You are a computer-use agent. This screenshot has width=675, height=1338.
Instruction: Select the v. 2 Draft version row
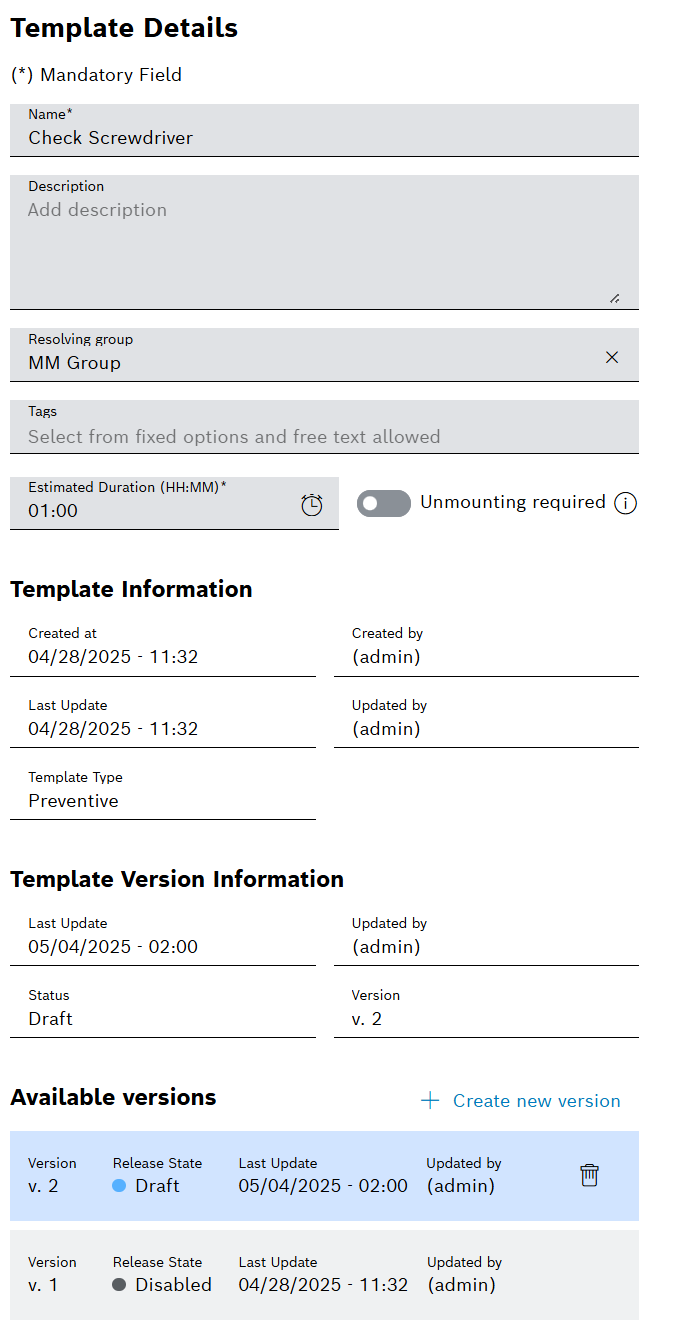tap(324, 1176)
